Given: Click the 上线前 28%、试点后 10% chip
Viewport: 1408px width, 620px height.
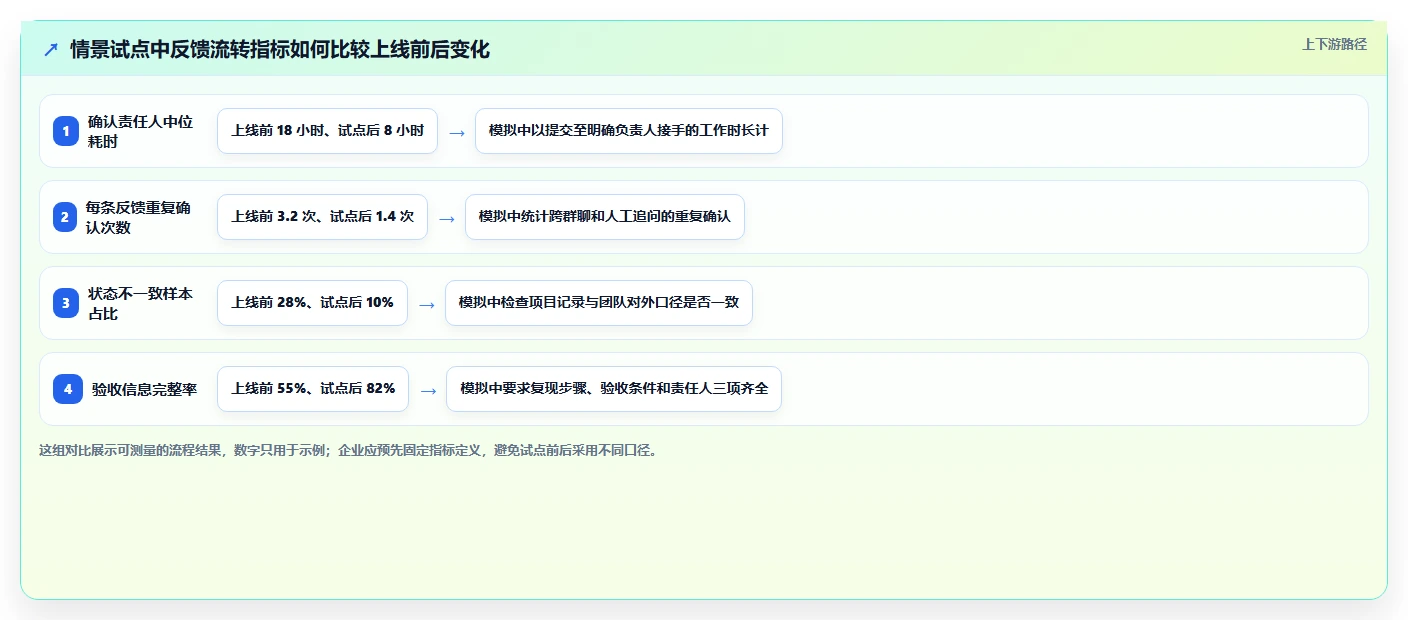Looking at the screenshot, I should click(x=312, y=303).
